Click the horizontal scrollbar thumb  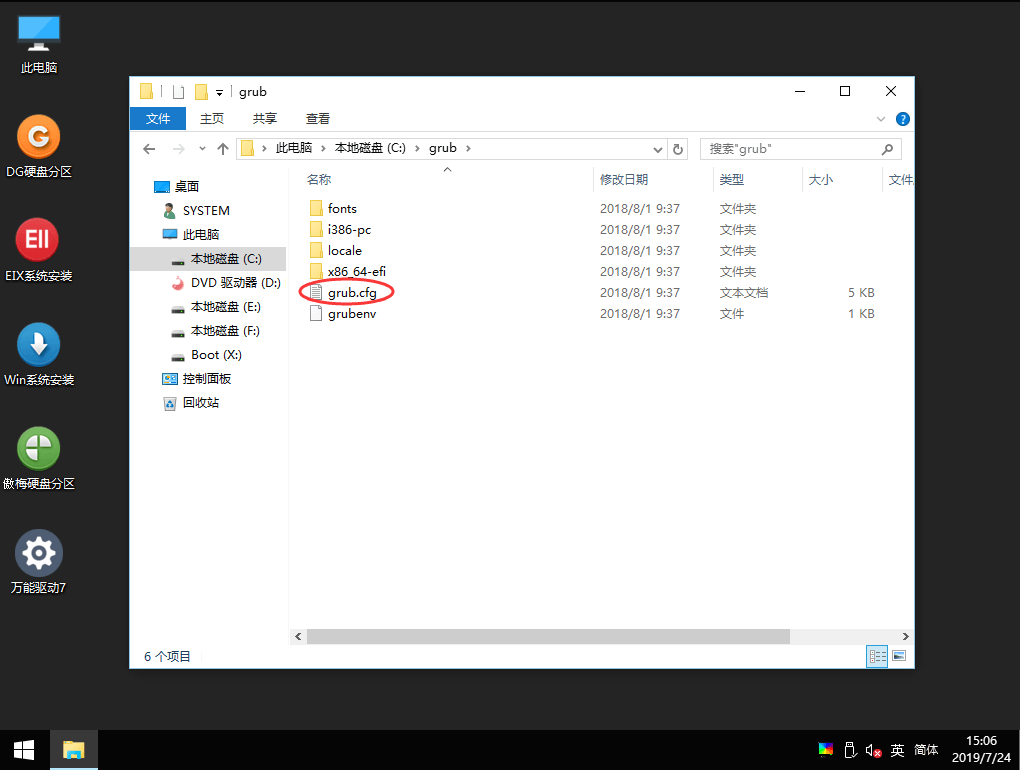pos(548,637)
